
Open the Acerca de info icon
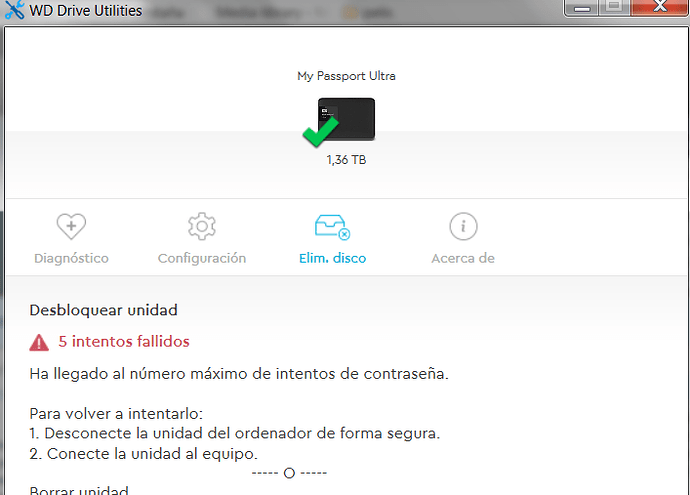coord(463,226)
